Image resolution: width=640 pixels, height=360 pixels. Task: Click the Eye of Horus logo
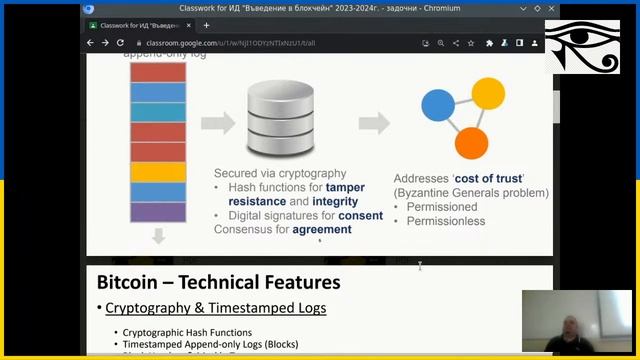pos(582,47)
